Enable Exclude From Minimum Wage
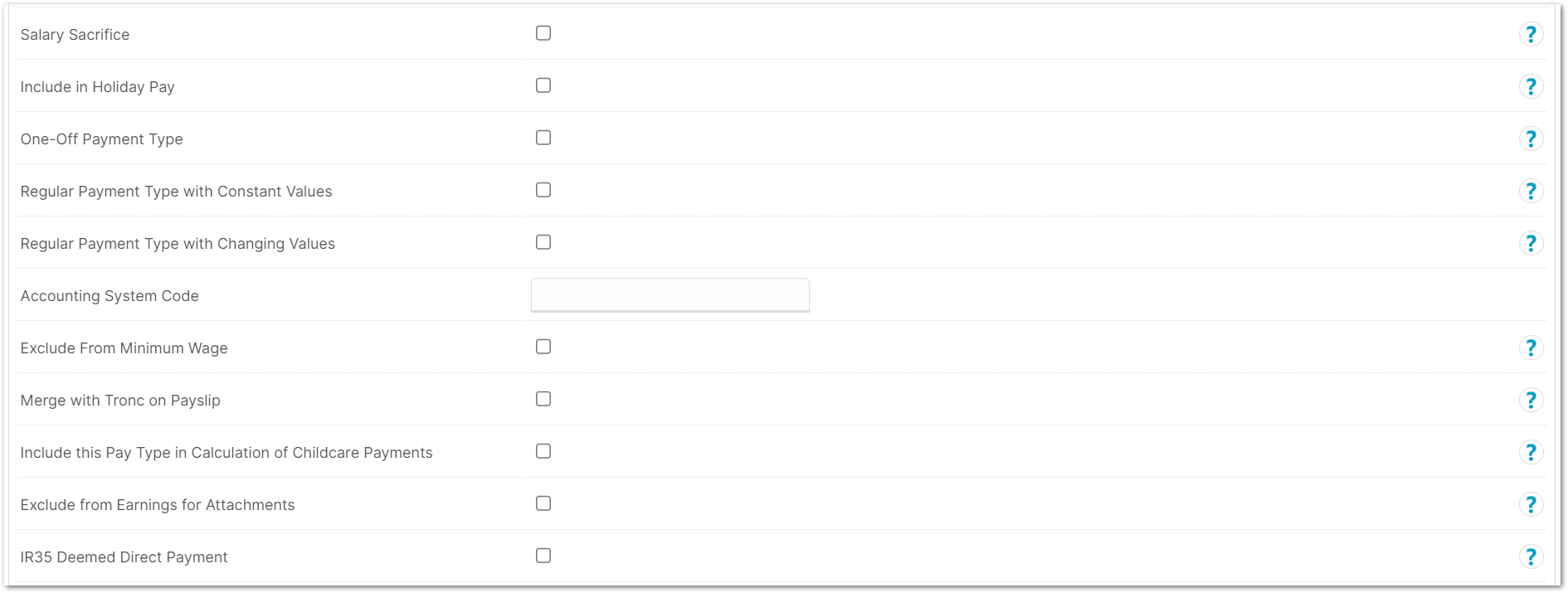This screenshot has height=593, width=1568. [543, 347]
